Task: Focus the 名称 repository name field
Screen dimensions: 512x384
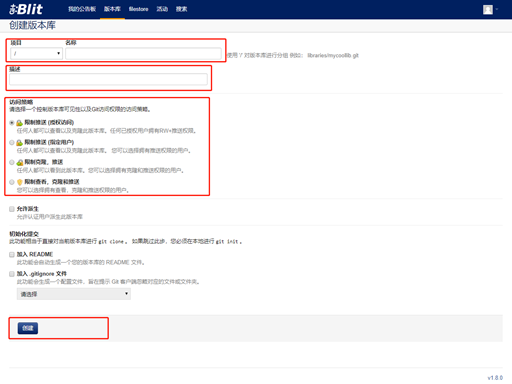Action: 143,53
